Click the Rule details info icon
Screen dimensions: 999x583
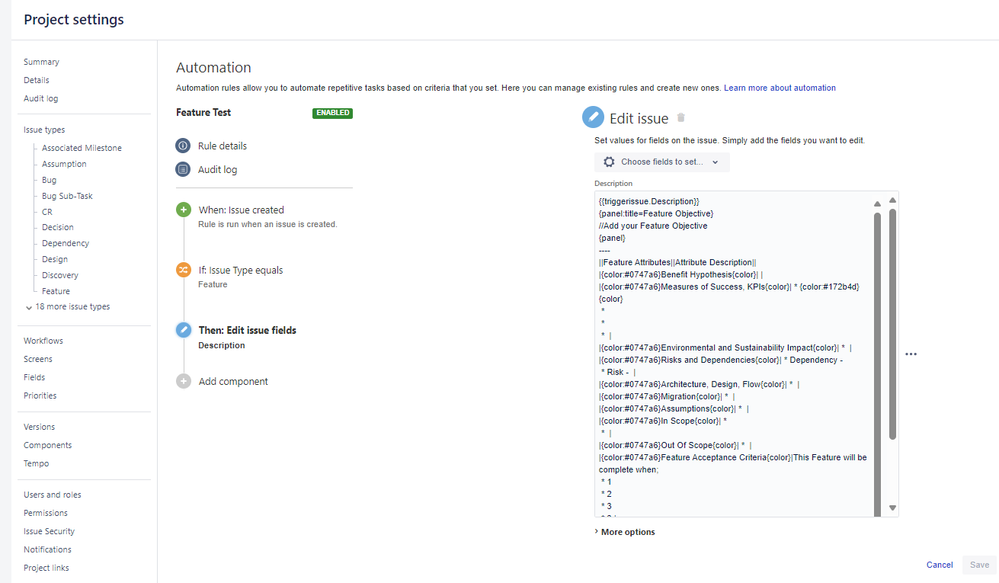(183, 146)
